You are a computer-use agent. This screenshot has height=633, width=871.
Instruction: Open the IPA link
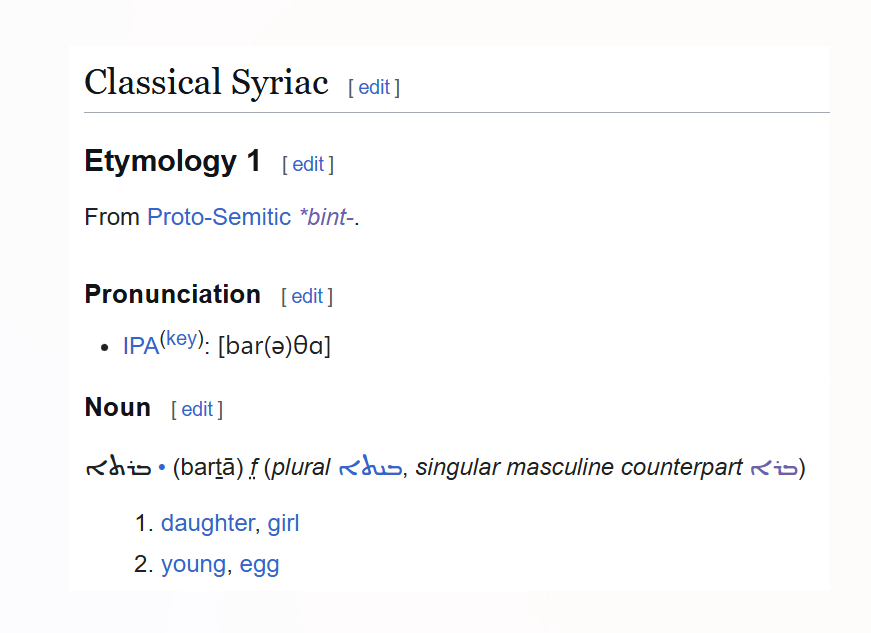click(x=141, y=346)
